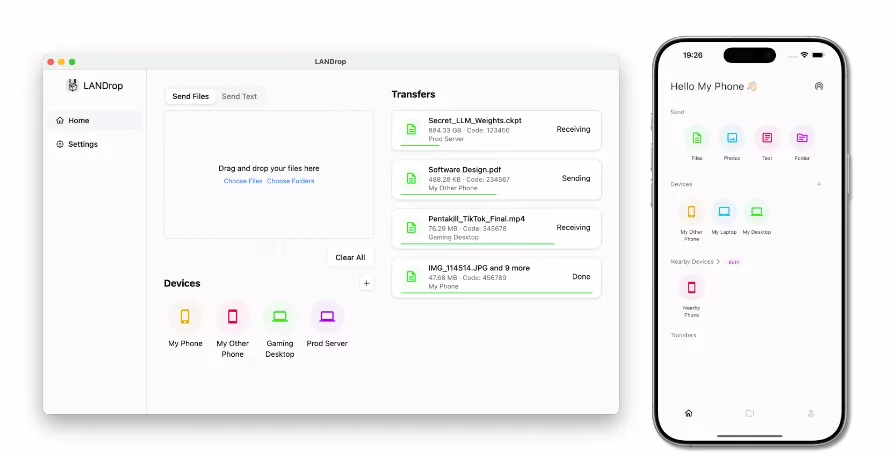Pick the Prod Server laptop icon

click(327, 316)
